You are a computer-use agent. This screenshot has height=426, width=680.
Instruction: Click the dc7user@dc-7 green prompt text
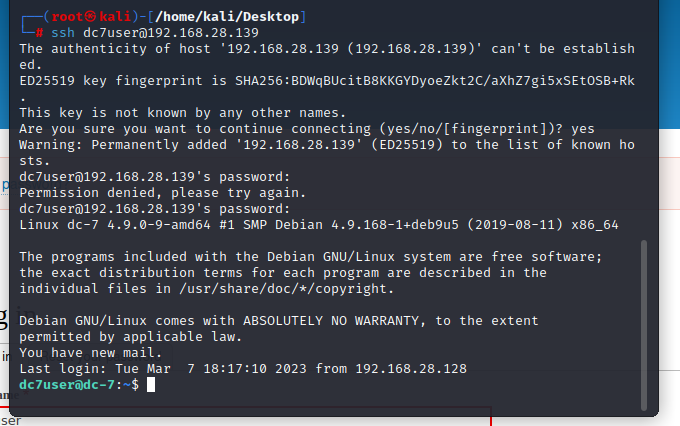[67, 385]
